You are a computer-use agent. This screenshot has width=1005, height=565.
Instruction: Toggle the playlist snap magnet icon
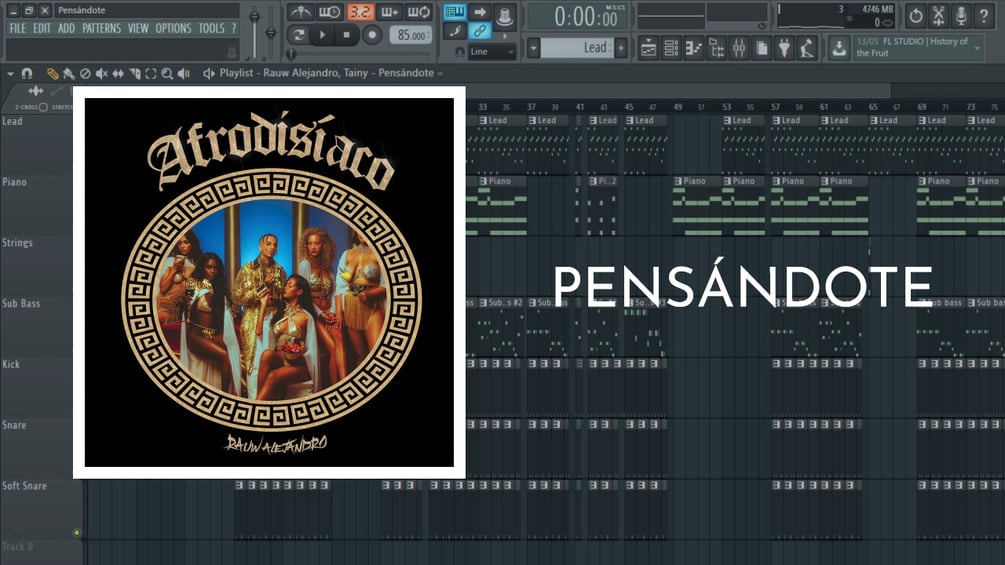27,74
